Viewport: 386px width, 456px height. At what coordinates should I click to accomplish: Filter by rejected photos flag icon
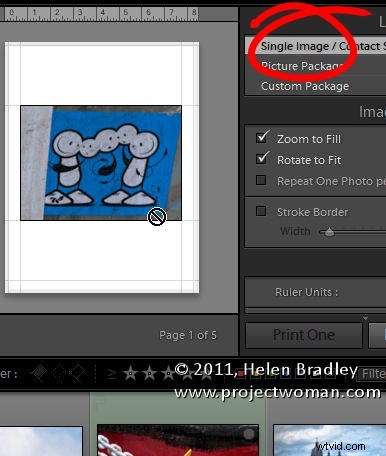pos(77,373)
